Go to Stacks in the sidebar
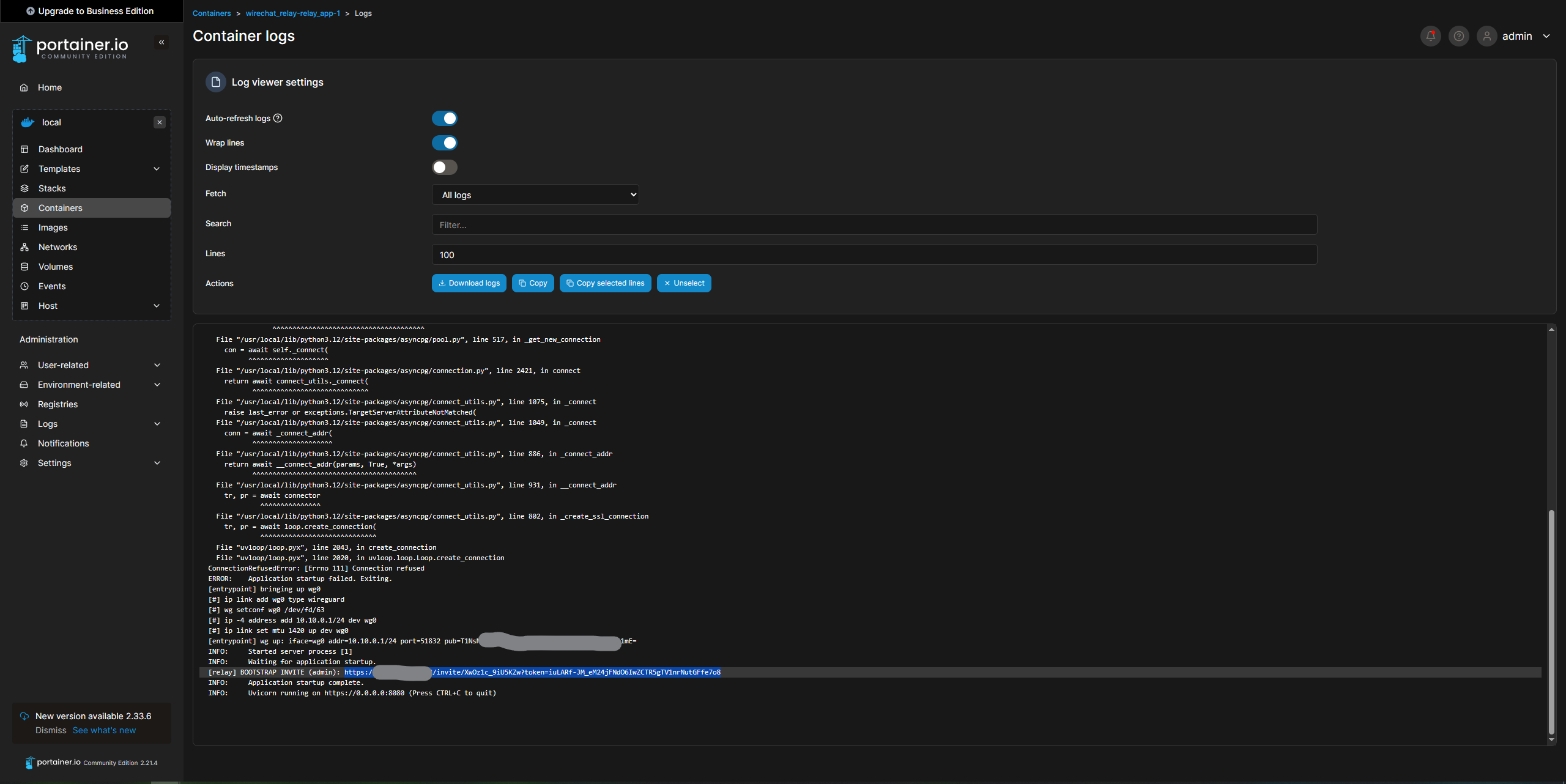The image size is (1566, 784). (52, 188)
